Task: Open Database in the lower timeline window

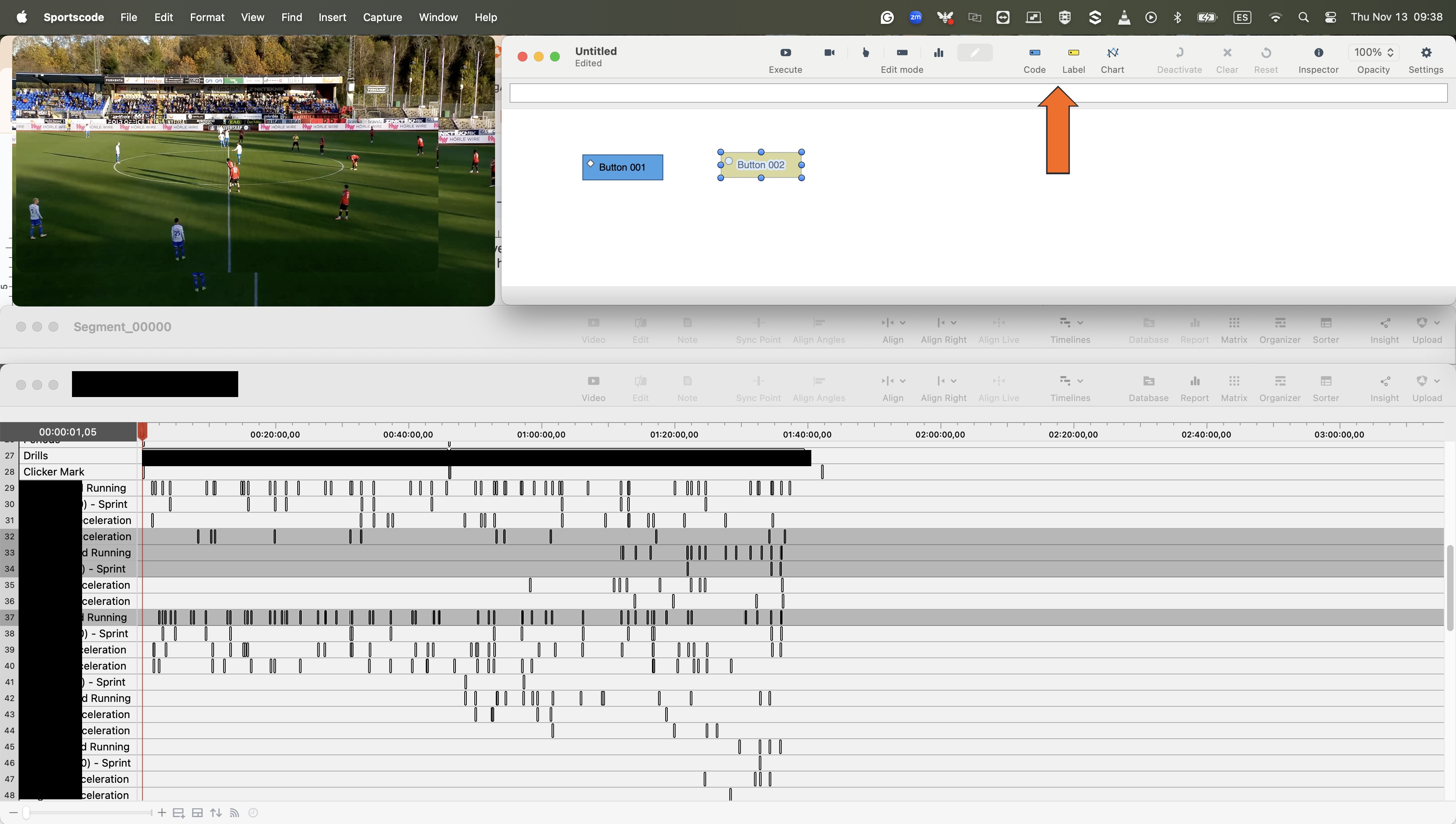Action: click(1149, 381)
